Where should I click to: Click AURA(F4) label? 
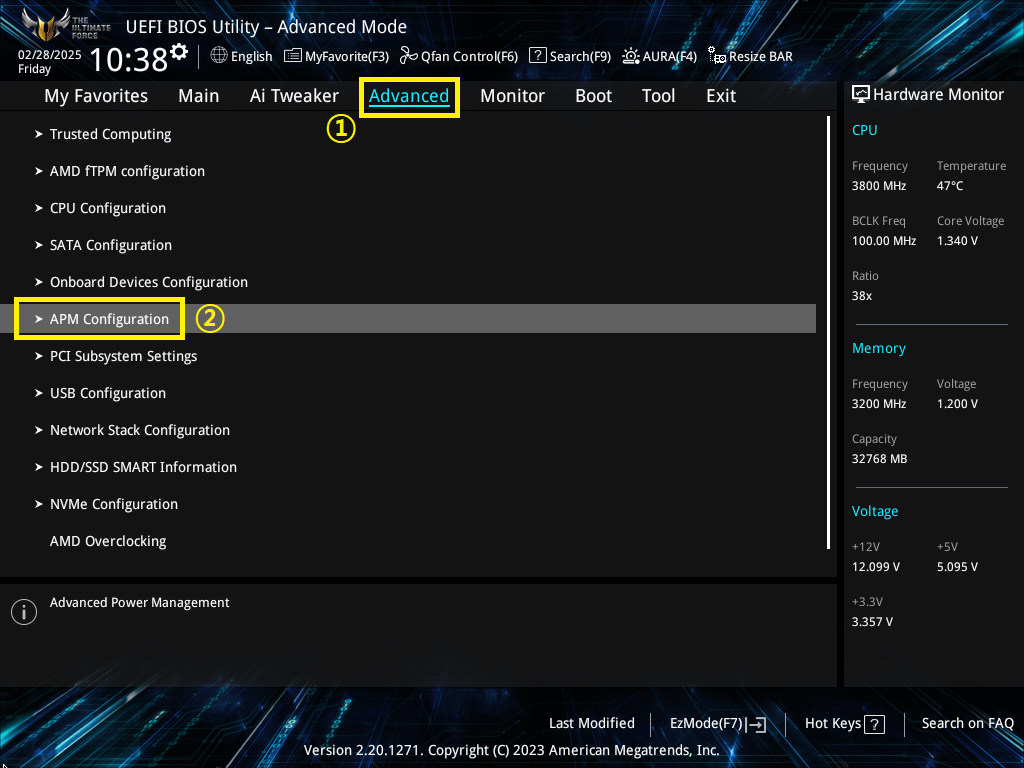(669, 56)
